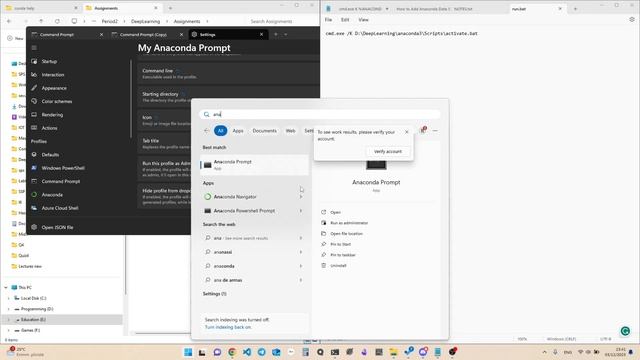Open the Anaconda Prompt best match result

pos(254,165)
